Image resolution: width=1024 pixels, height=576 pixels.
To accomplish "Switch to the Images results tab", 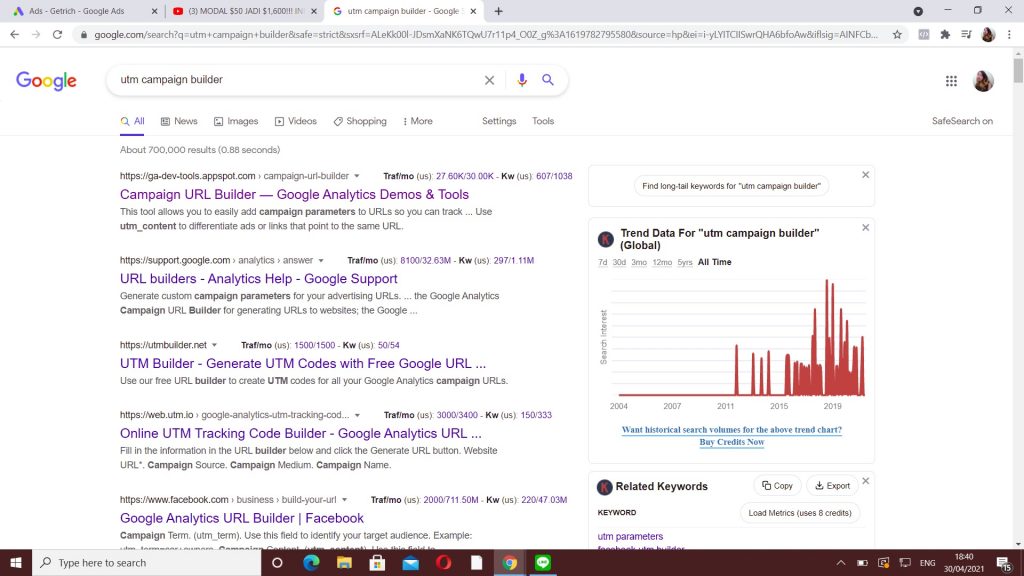I will click(235, 121).
